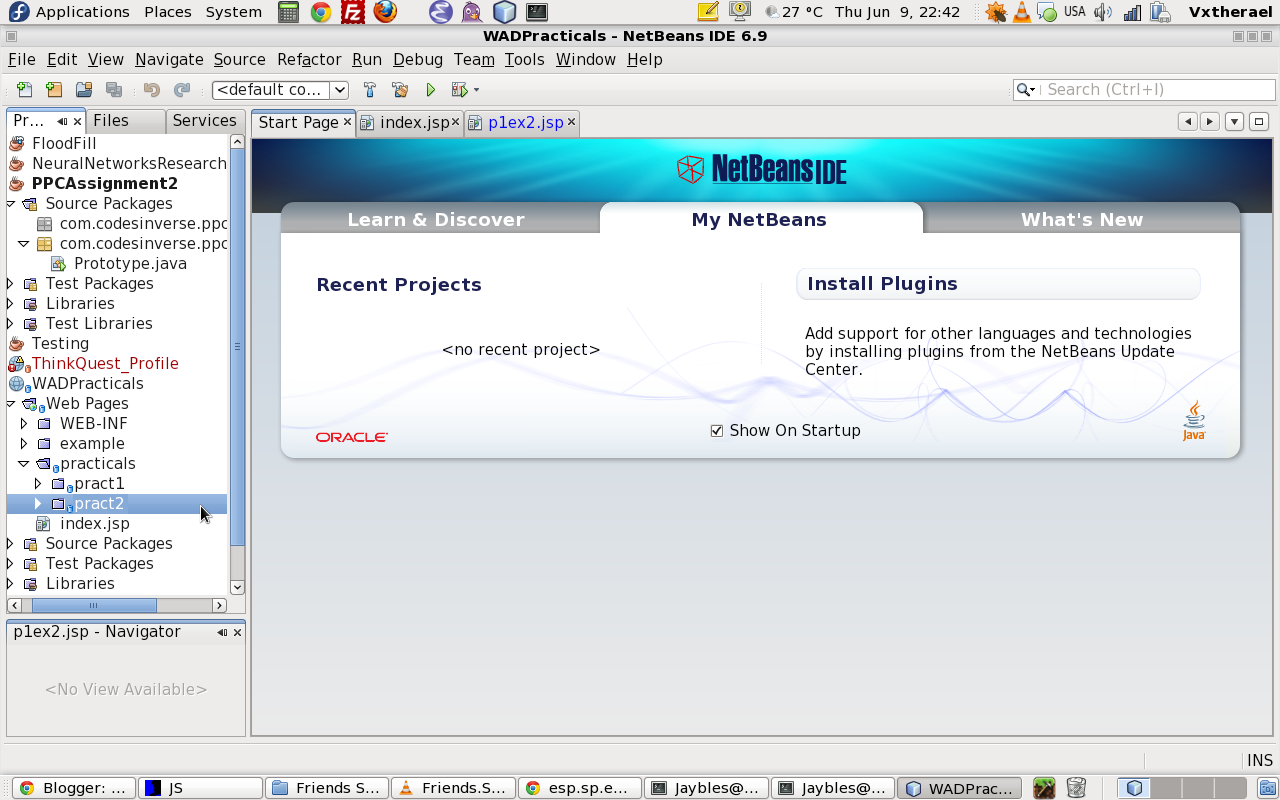Image resolution: width=1280 pixels, height=800 pixels.
Task: Open the Navigate menu
Action: tap(169, 60)
